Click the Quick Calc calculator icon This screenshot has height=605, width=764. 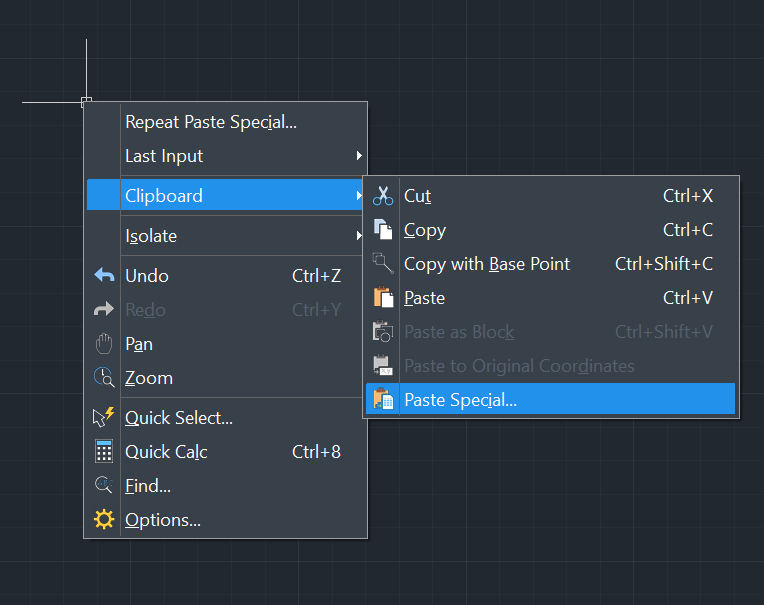(104, 451)
